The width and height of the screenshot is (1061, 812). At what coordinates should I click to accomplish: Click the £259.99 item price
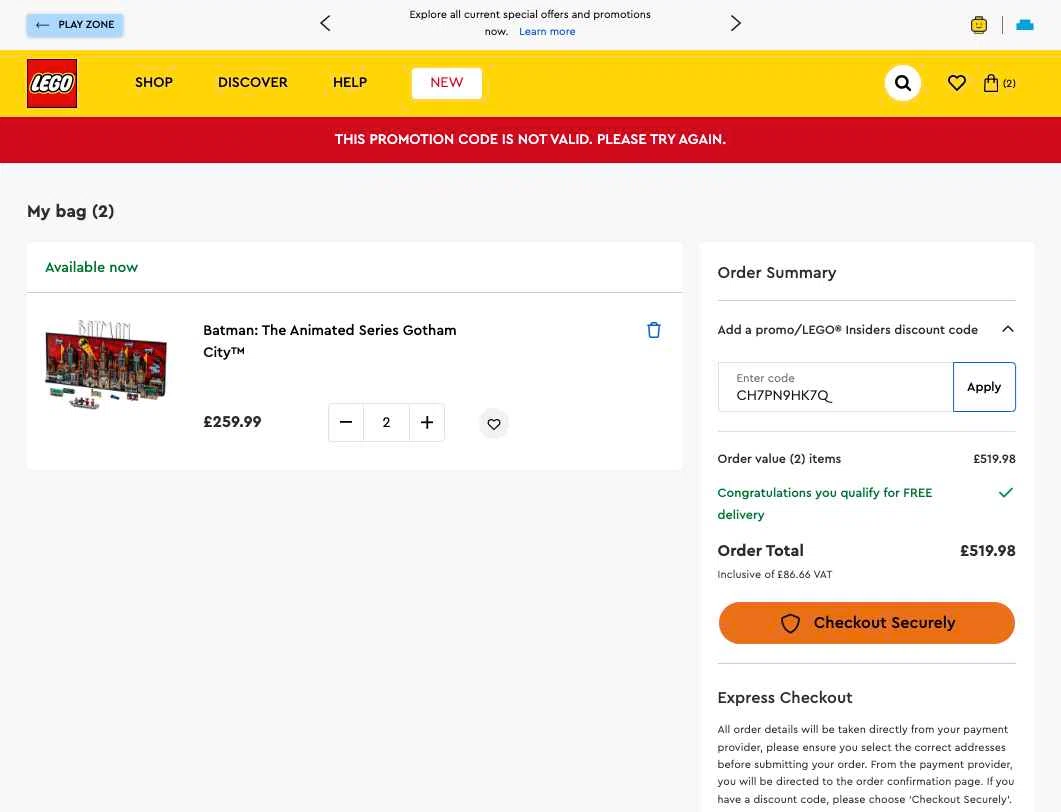pyautogui.click(x=232, y=422)
